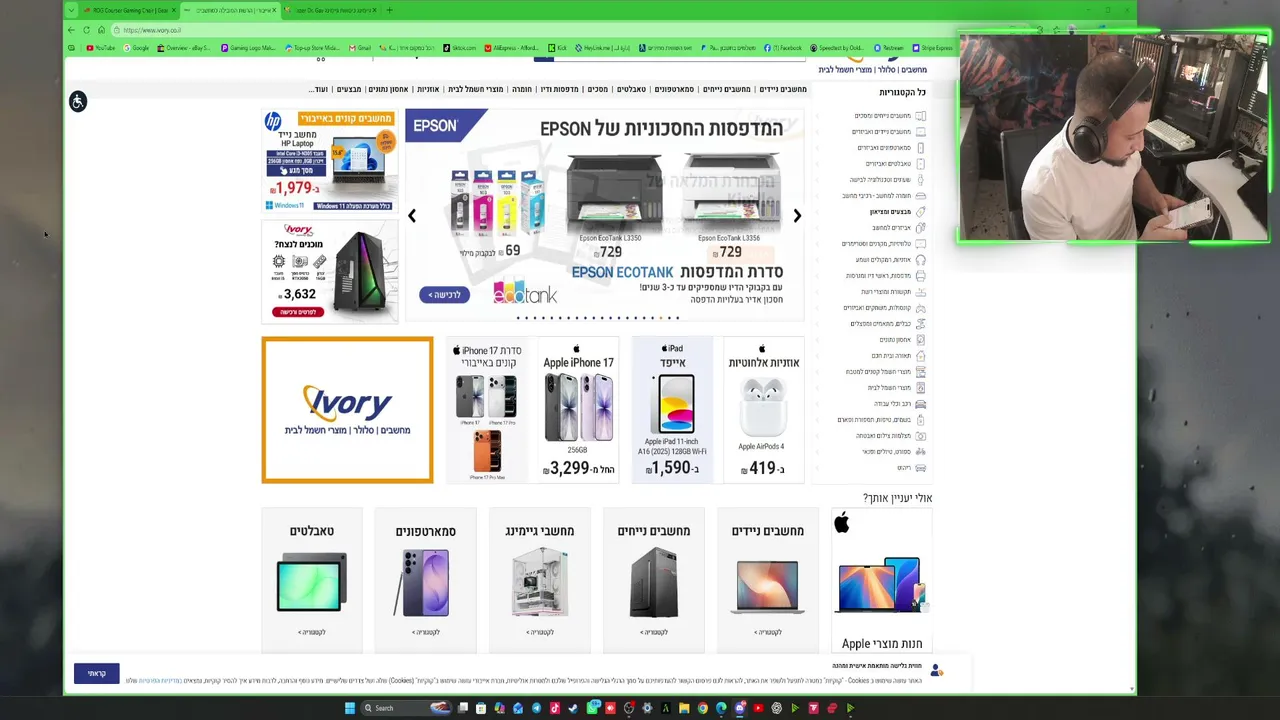Viewport: 1280px width, 720px height.
Task: Accept cookies with the 'קראתי' button
Action: tap(96, 673)
